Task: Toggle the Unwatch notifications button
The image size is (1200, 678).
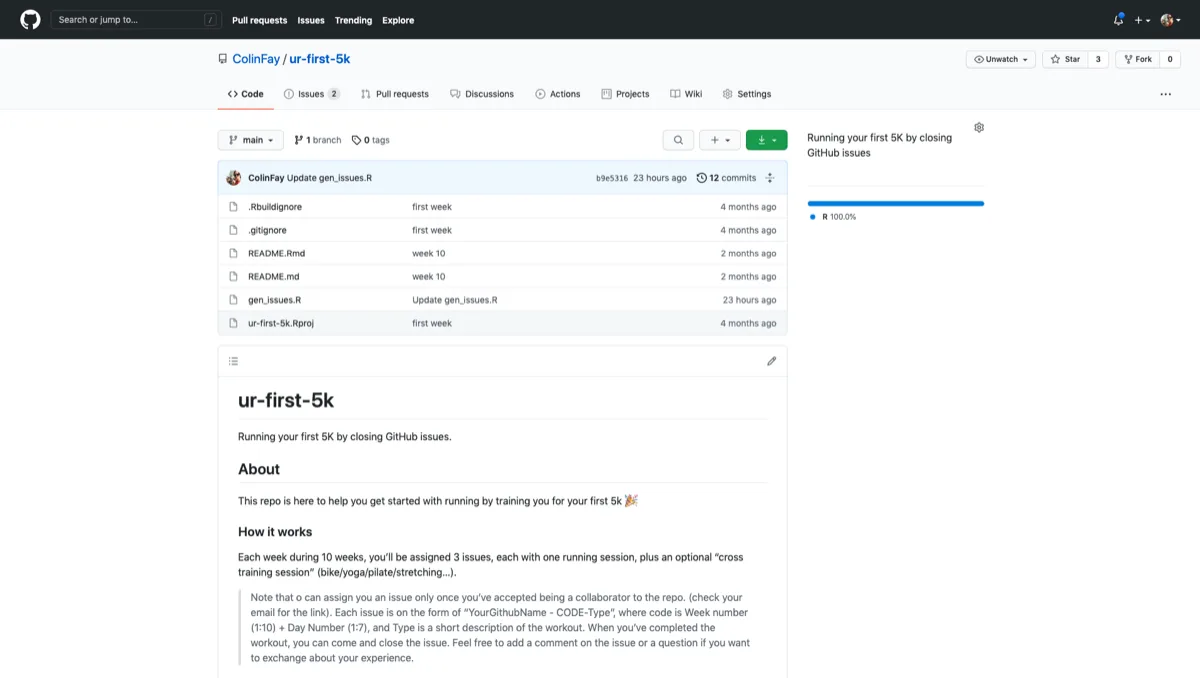Action: [x=1001, y=59]
